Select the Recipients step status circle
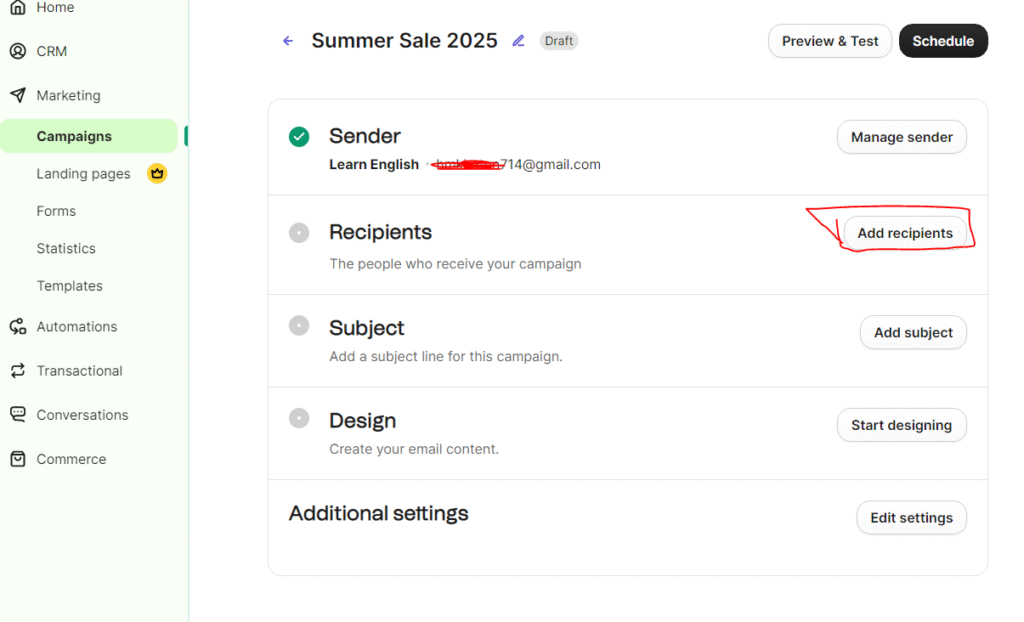Image resolution: width=1024 pixels, height=622 pixels. coord(299,233)
